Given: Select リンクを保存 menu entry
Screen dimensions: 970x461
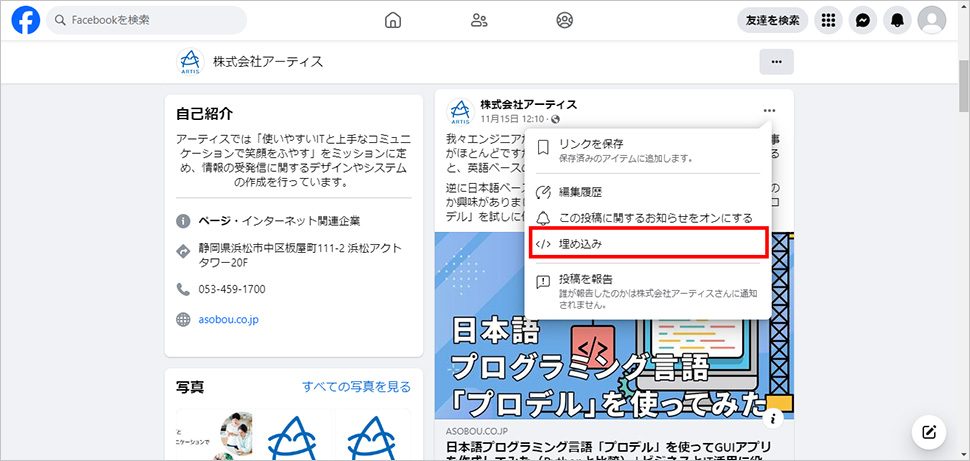Looking at the screenshot, I should coord(648,150).
